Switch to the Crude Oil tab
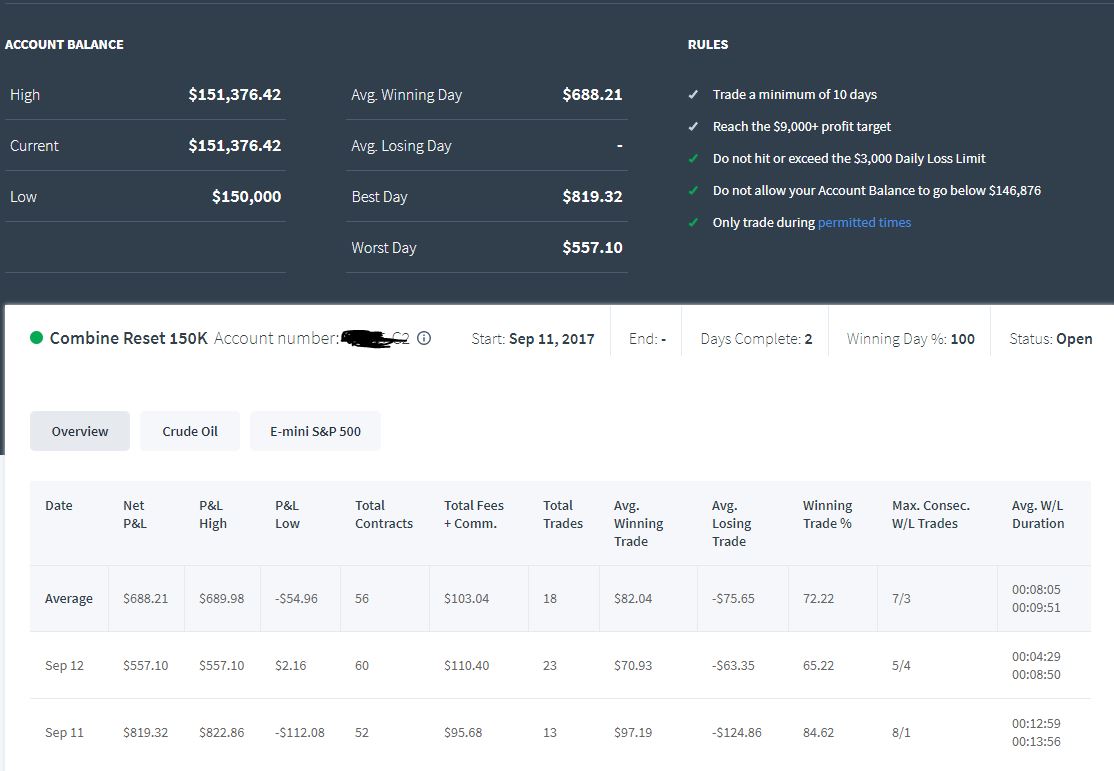 click(x=190, y=431)
